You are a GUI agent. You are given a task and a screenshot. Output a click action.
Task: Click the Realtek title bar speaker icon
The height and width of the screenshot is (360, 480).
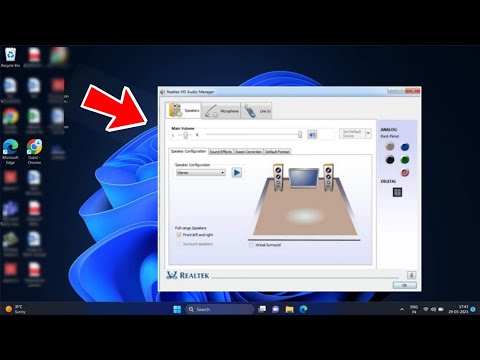162,92
